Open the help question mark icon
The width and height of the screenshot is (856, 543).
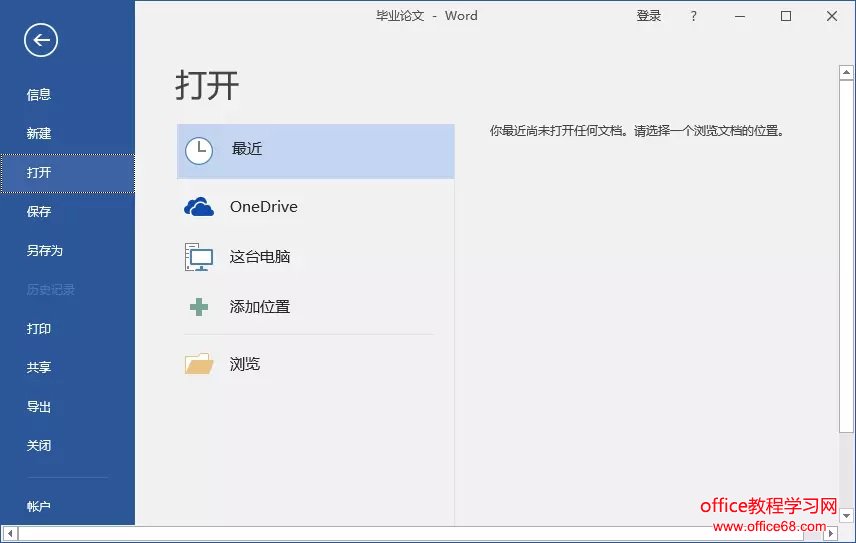pos(693,16)
